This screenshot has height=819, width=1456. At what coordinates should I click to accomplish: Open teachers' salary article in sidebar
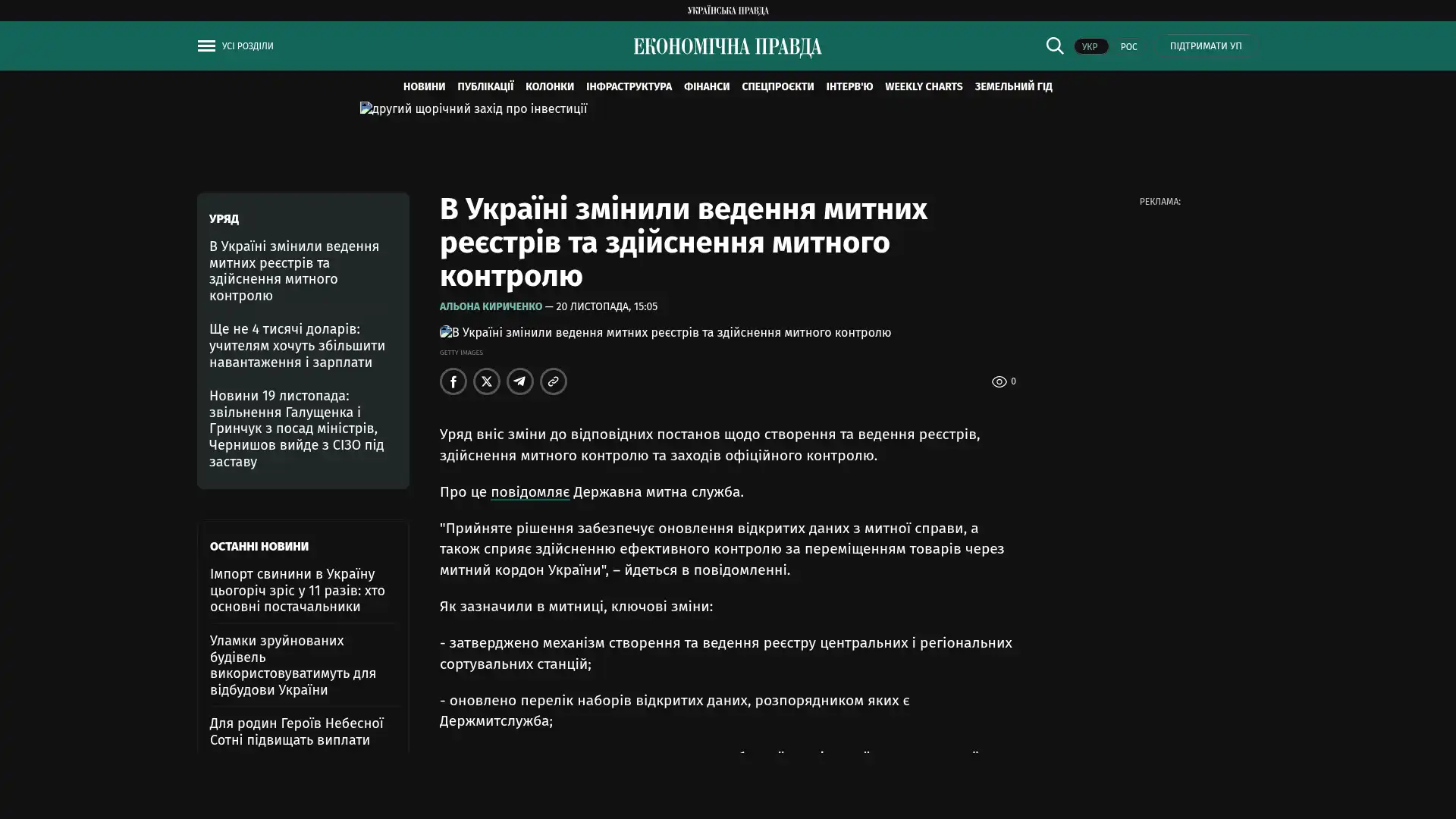[297, 345]
